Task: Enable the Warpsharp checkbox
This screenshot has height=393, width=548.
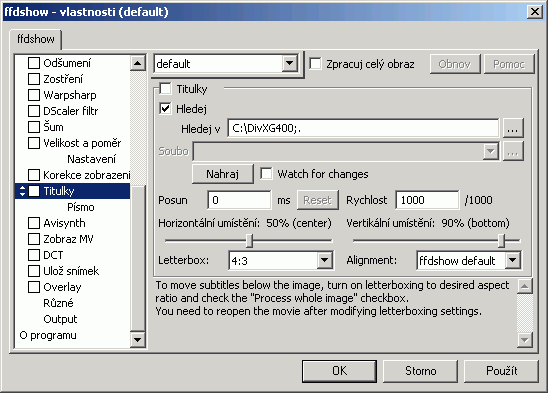Action: tap(34, 95)
